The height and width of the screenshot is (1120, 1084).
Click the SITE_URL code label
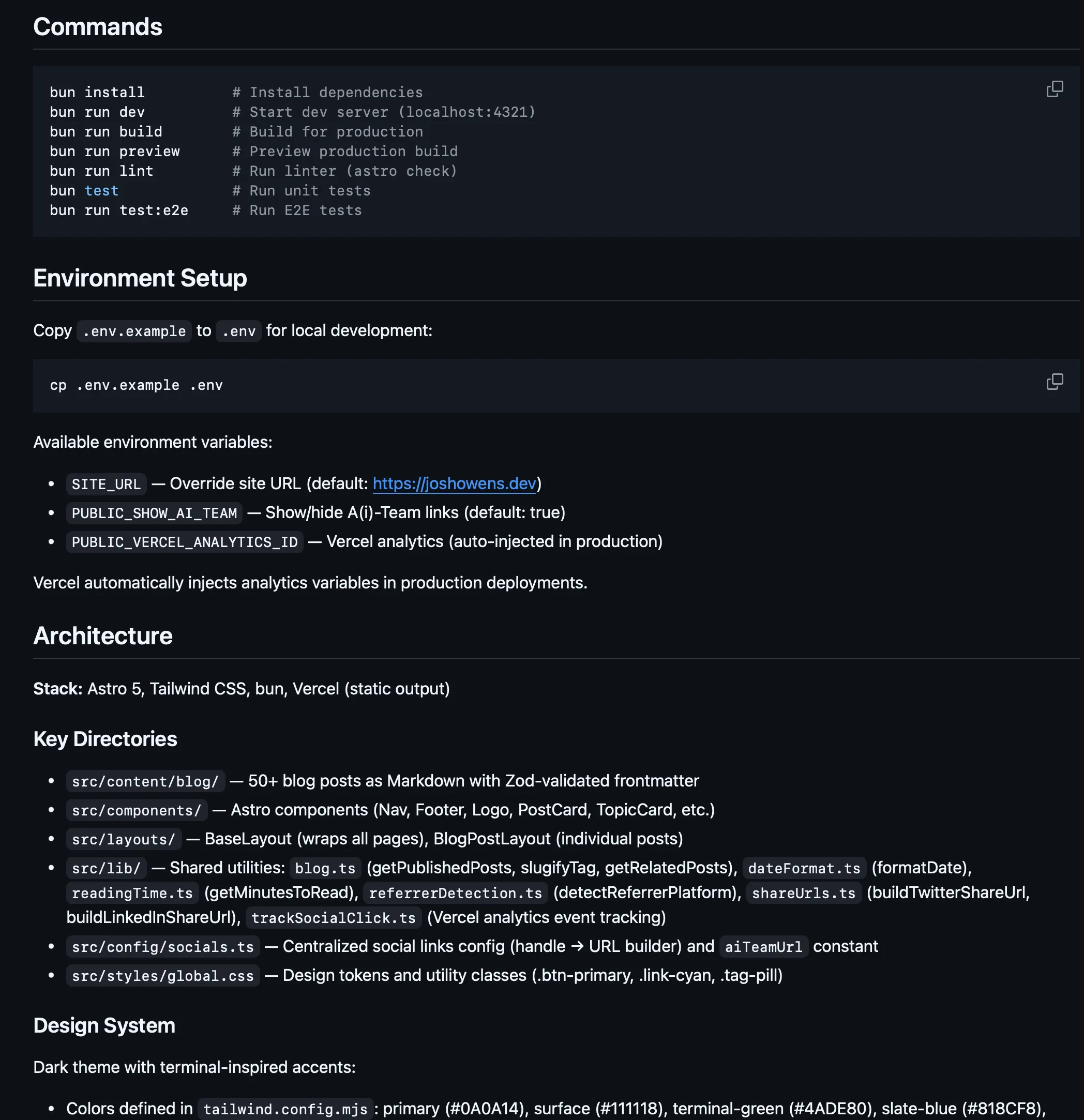coord(106,484)
